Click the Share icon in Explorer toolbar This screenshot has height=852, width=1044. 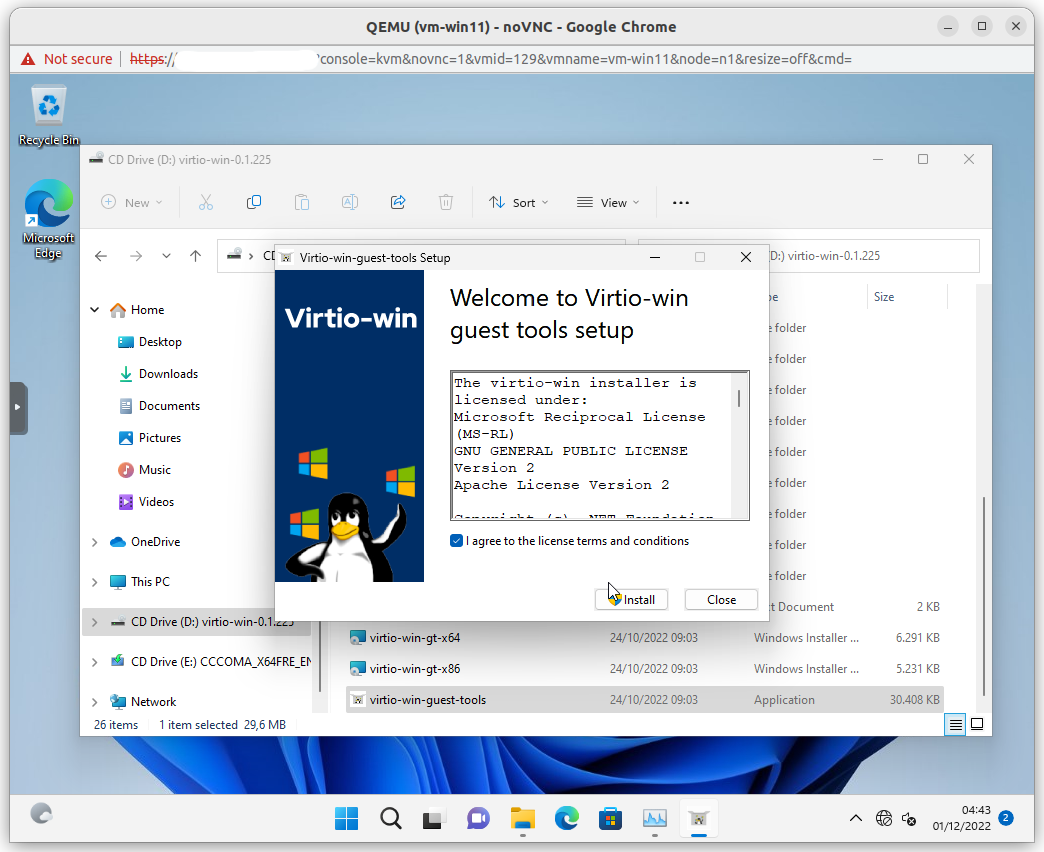397,202
